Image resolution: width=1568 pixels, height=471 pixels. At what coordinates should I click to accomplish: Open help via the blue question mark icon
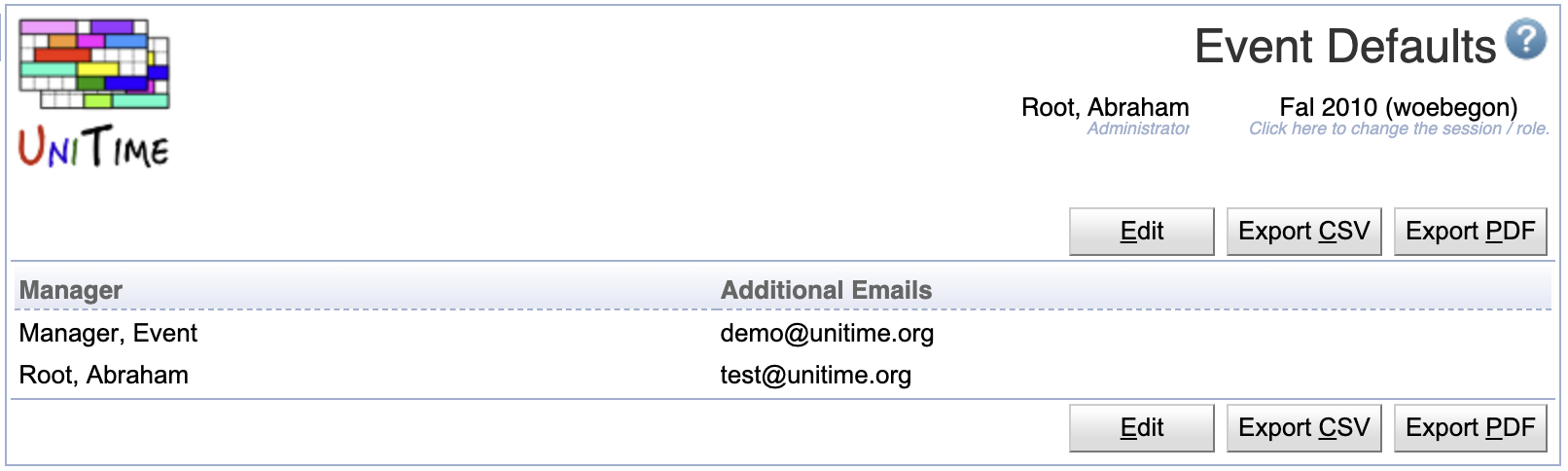[x=1525, y=40]
